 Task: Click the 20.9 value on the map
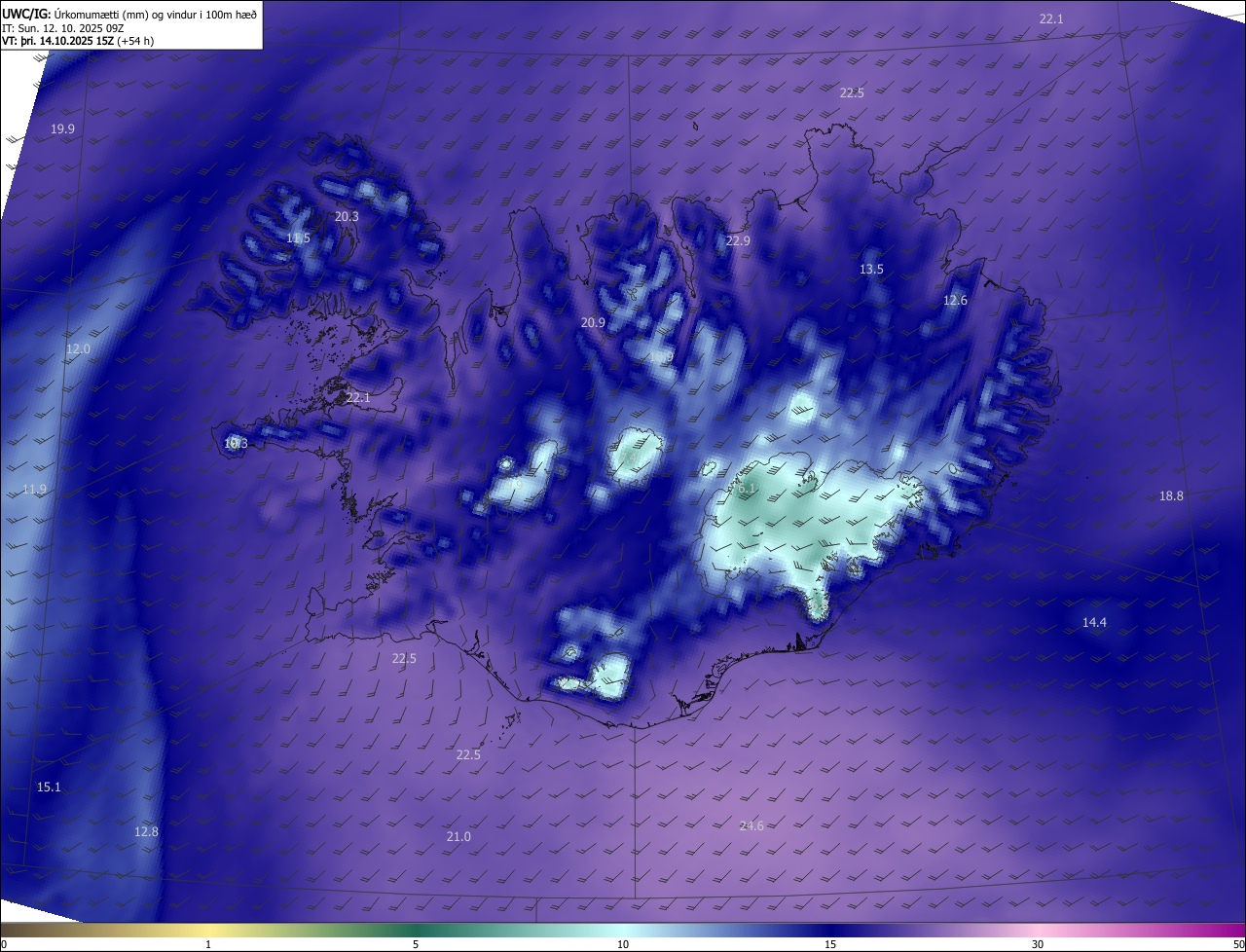(x=593, y=322)
